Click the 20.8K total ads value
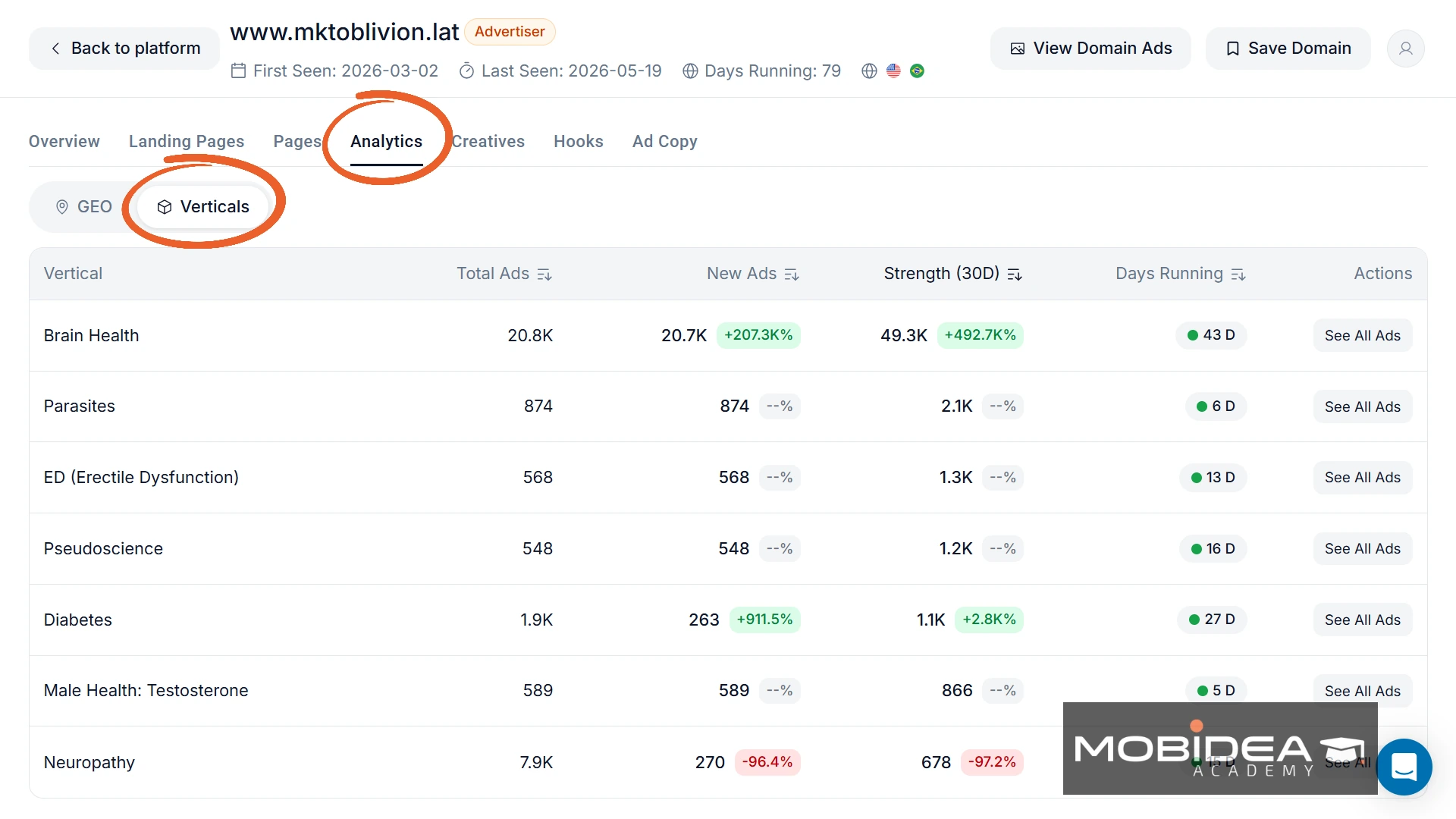The image size is (1456, 819). pos(530,335)
